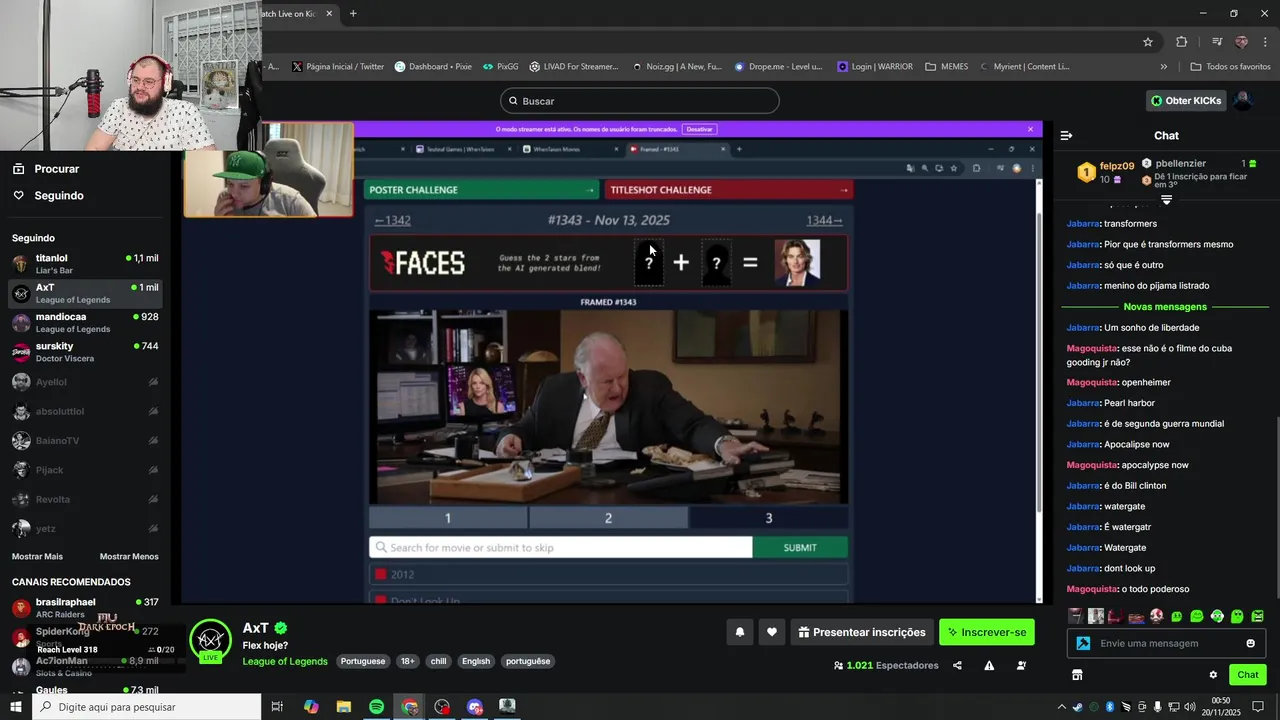The width and height of the screenshot is (1280, 720).
Task: Click the green Chat send button
Action: click(1247, 675)
